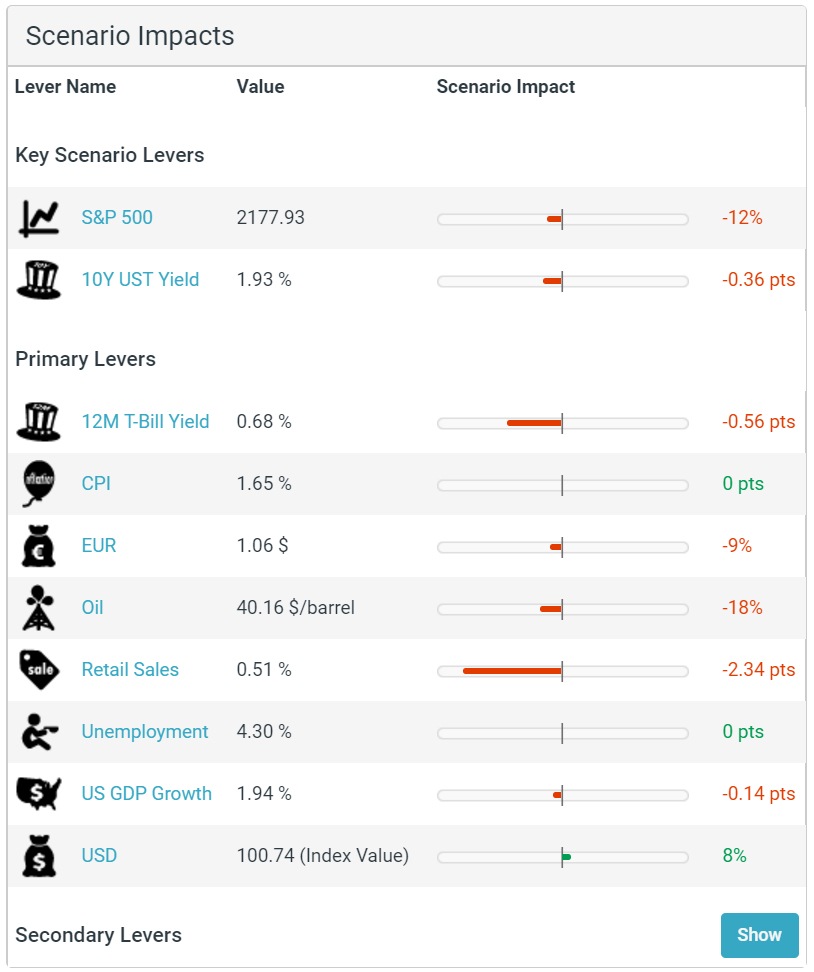Click the Oil lever name link
Screen dimensions: 814x972
92,608
